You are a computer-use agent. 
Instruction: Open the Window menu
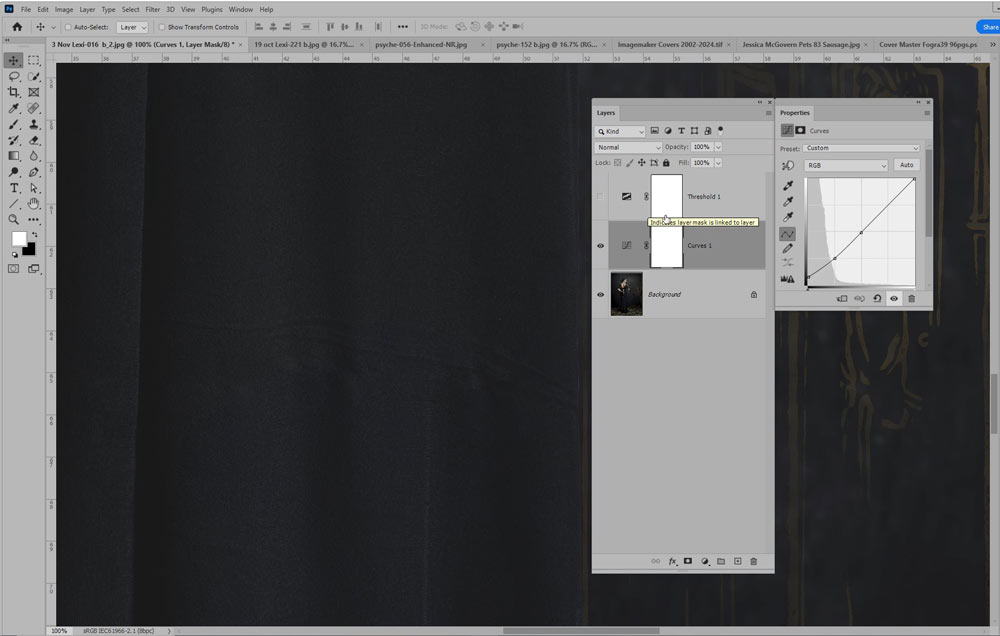click(240, 10)
